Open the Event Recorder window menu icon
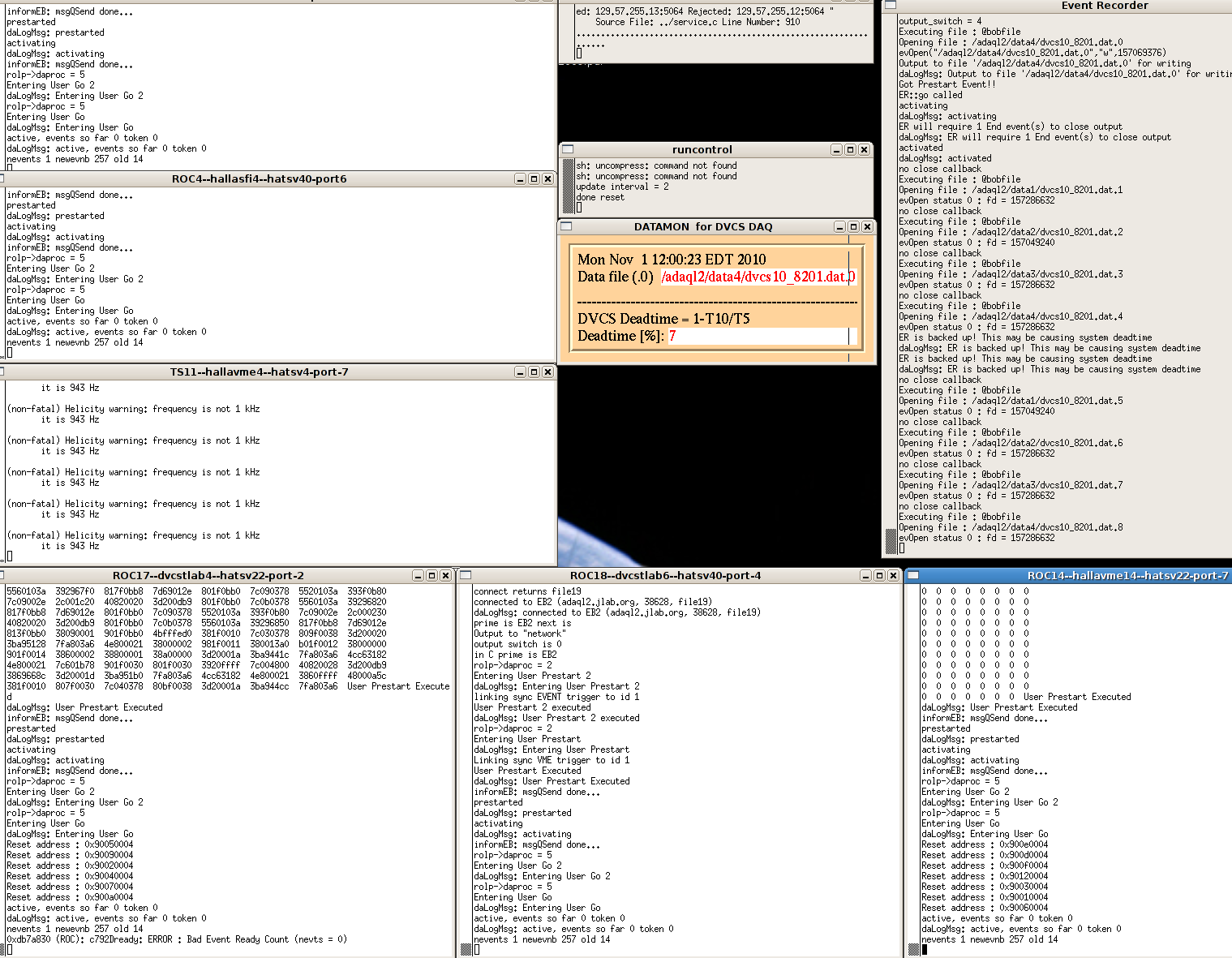 click(891, 5)
